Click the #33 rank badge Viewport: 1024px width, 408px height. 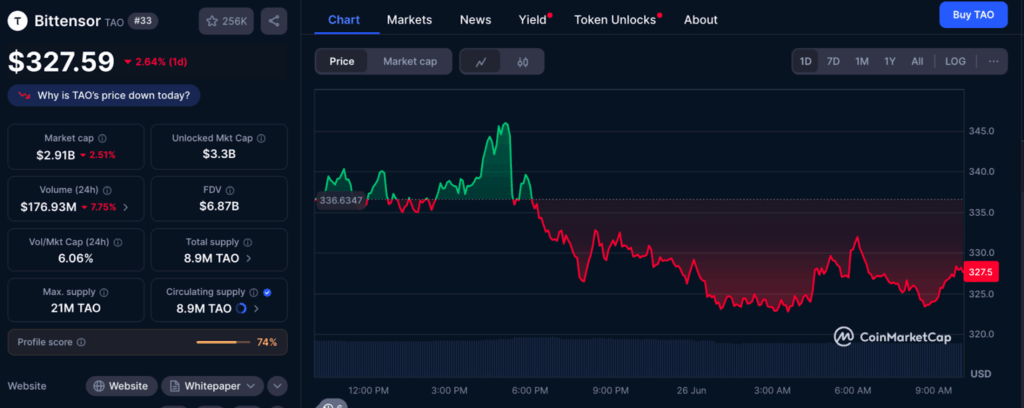(x=142, y=21)
